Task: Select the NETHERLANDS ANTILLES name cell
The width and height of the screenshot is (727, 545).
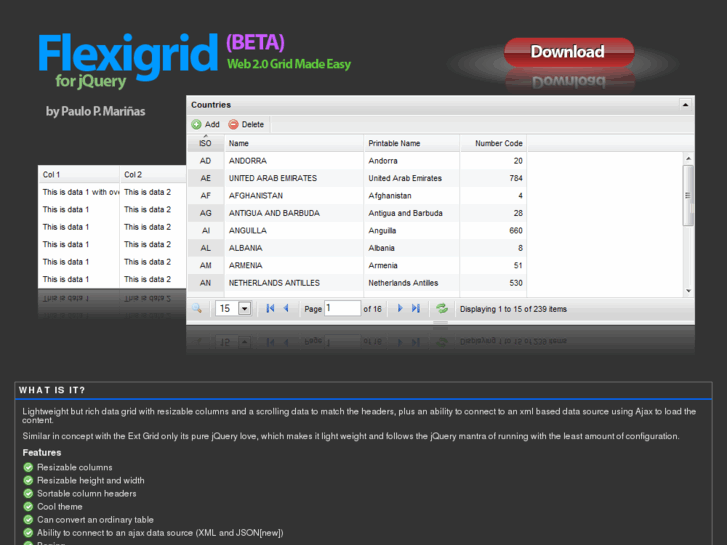Action: pos(294,283)
